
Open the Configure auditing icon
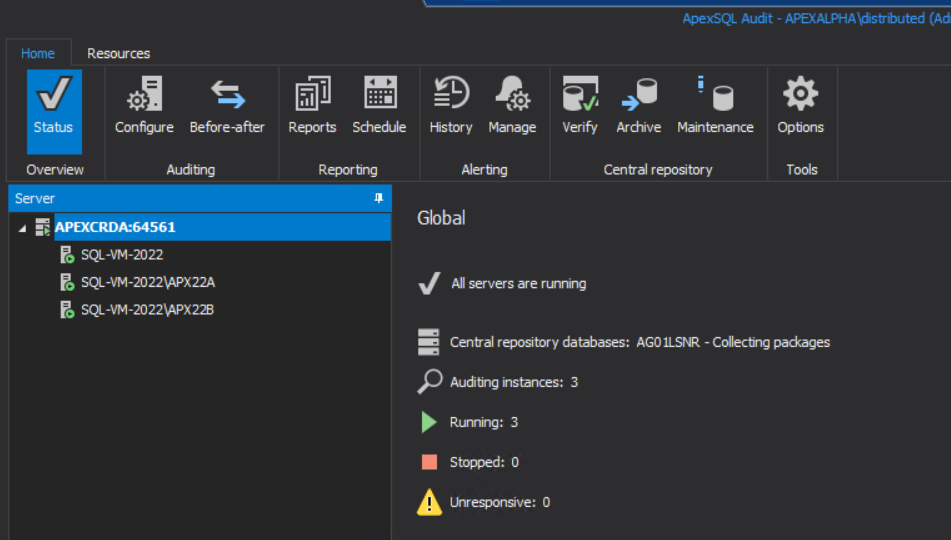[x=144, y=93]
